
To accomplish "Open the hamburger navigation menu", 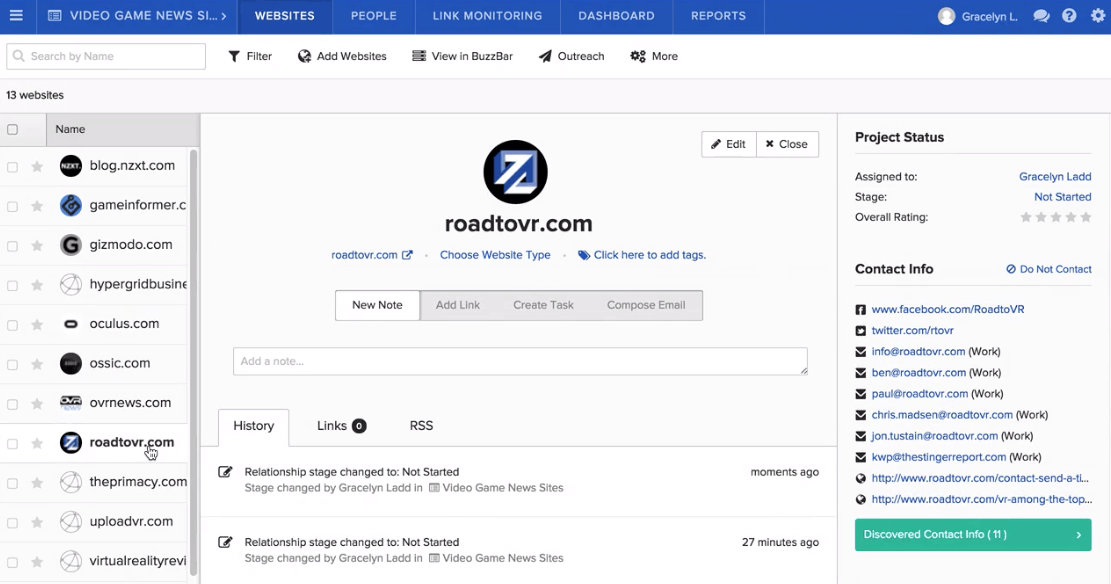I will pos(16,16).
